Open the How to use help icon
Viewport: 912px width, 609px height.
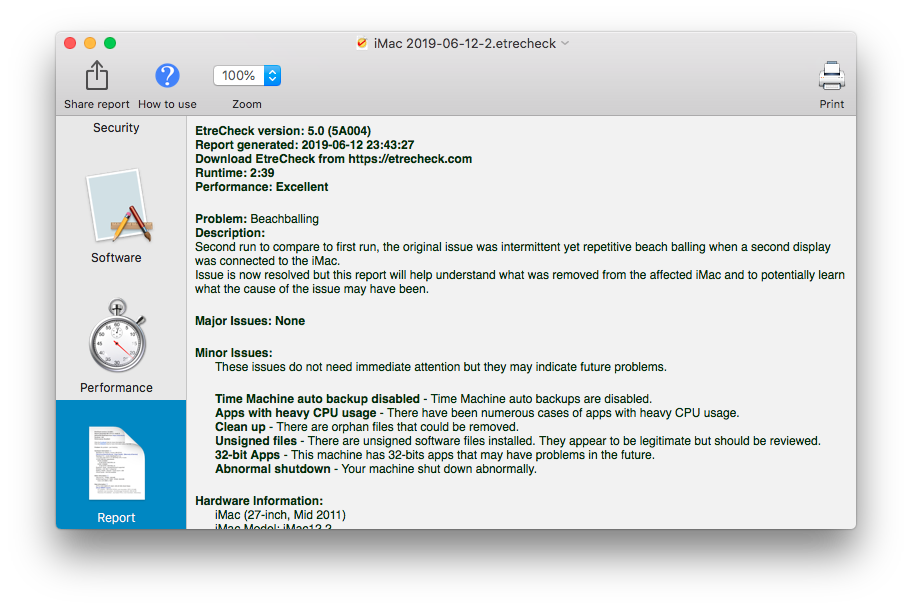(x=167, y=76)
